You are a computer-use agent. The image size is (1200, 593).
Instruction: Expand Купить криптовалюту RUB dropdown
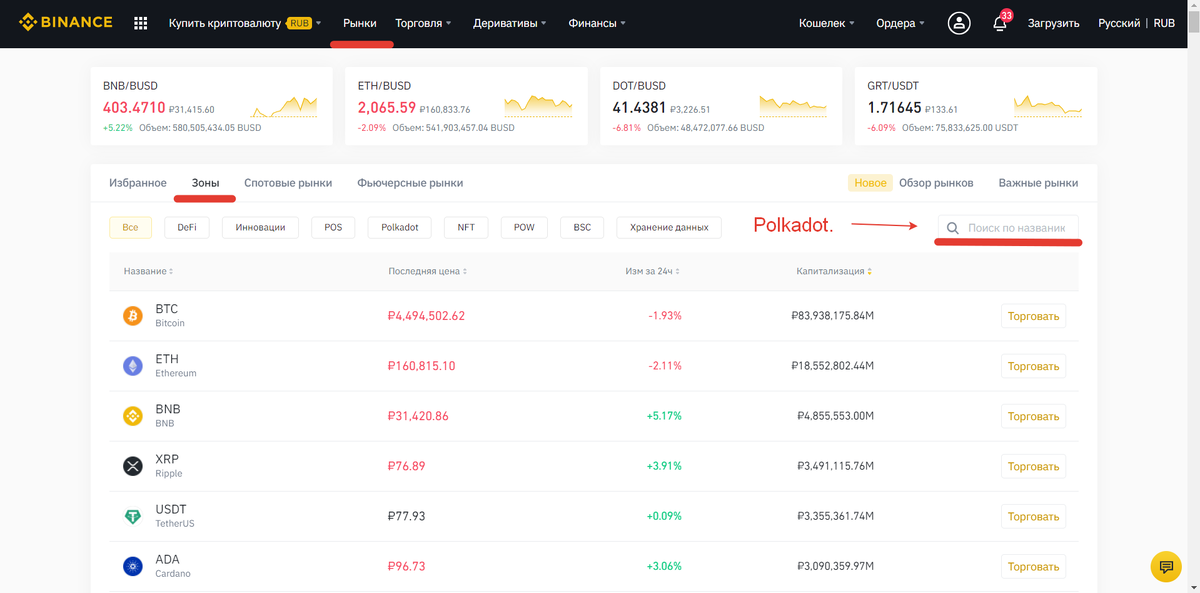[245, 23]
